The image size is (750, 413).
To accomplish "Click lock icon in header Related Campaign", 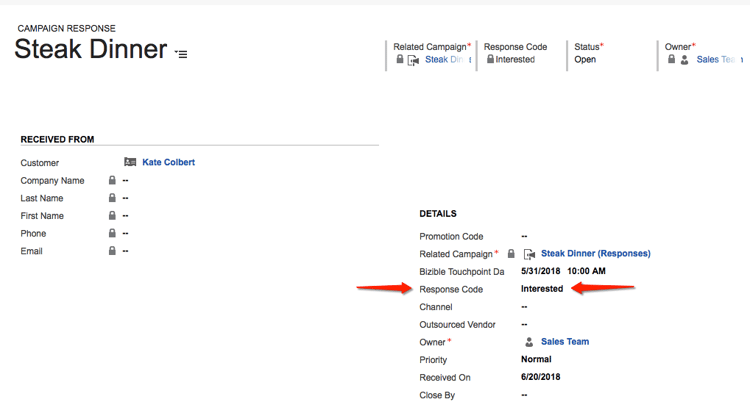I will coord(400,59).
